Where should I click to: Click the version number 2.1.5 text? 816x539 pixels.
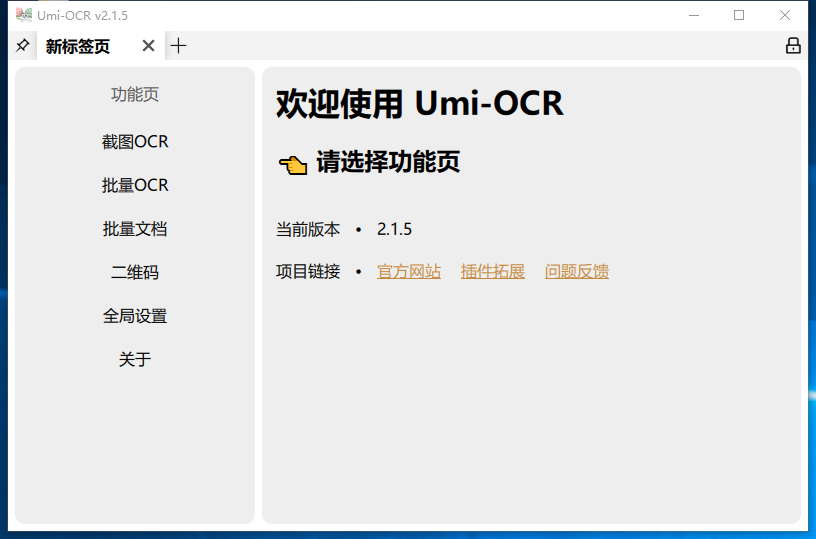tap(394, 229)
